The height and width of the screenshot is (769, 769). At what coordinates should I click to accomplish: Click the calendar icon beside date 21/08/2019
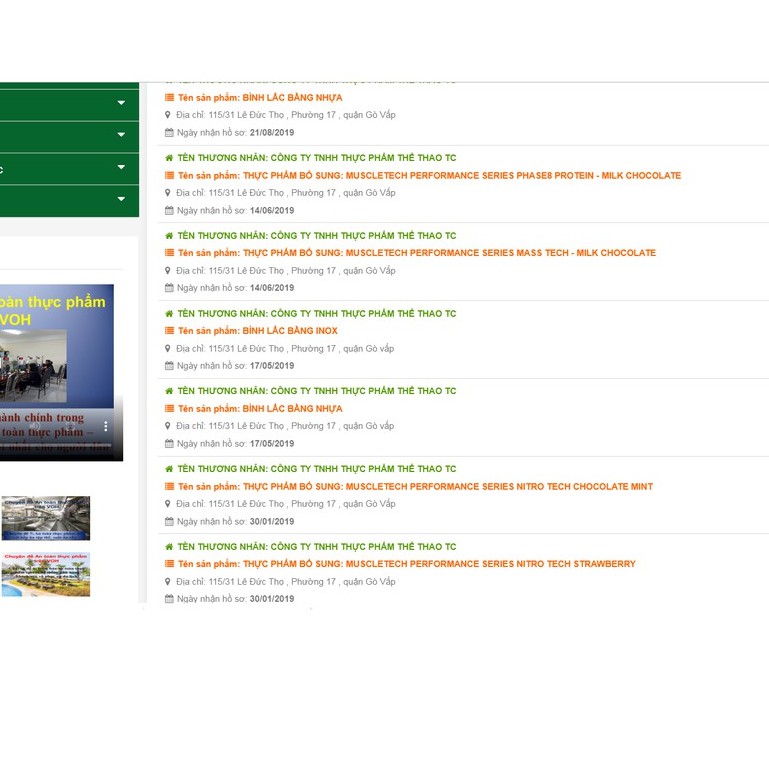click(x=169, y=133)
